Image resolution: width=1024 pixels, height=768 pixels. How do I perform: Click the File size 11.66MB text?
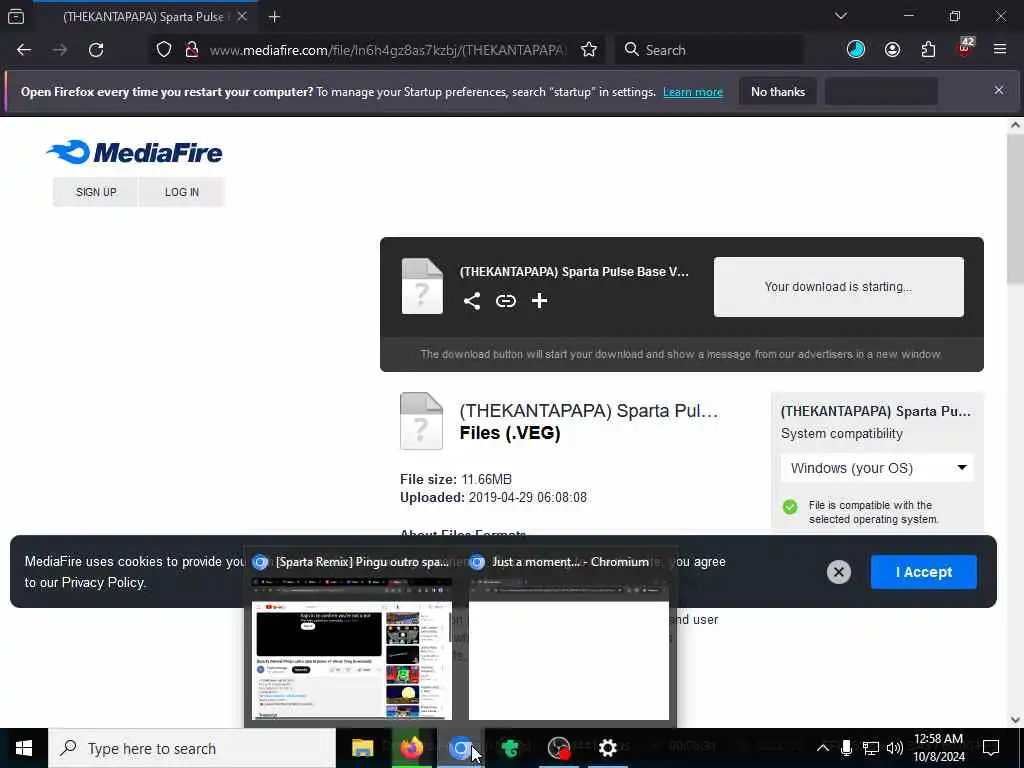point(456,479)
